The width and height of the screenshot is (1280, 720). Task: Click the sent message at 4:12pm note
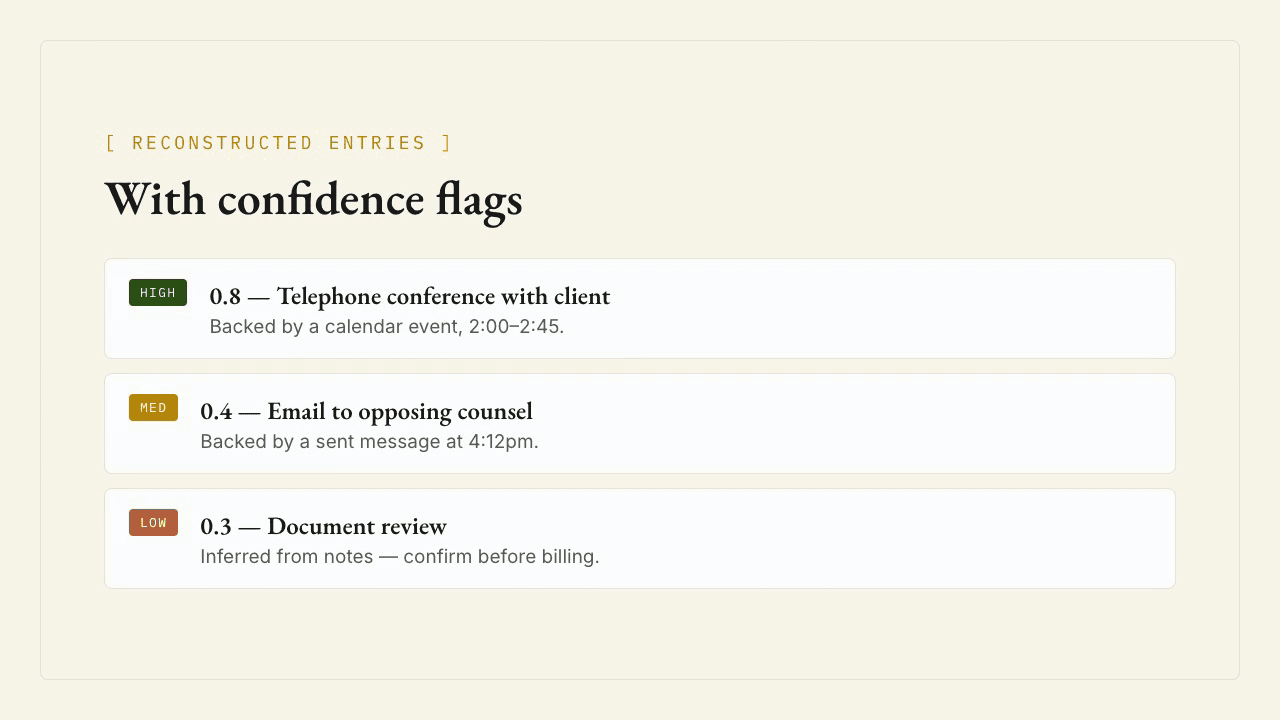(369, 442)
